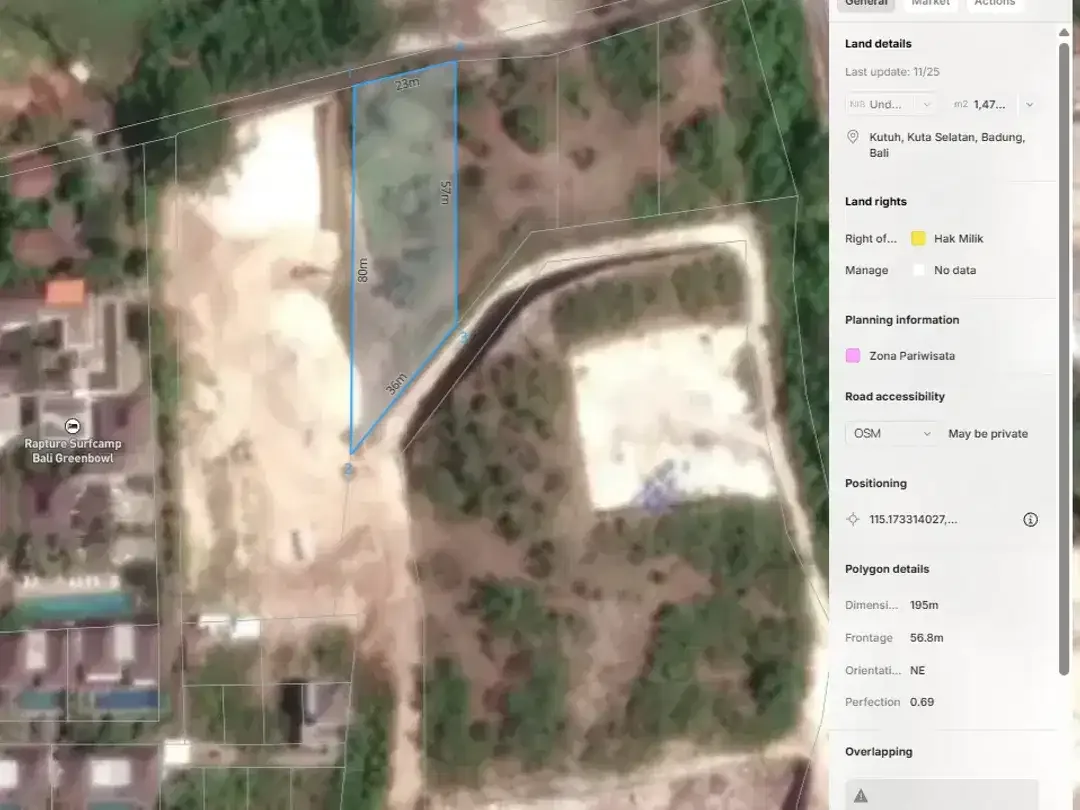The image size is (1080, 810).
Task: Click the details panel vertical scrollbar thumb
Action: point(1064,358)
